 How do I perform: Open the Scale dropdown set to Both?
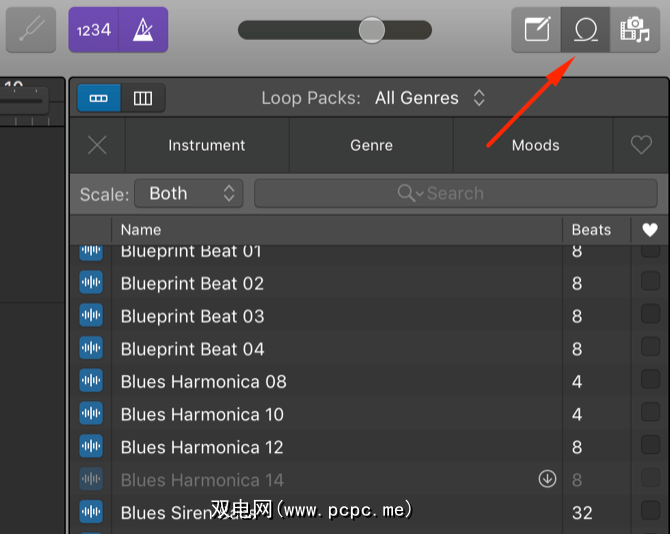pos(189,193)
